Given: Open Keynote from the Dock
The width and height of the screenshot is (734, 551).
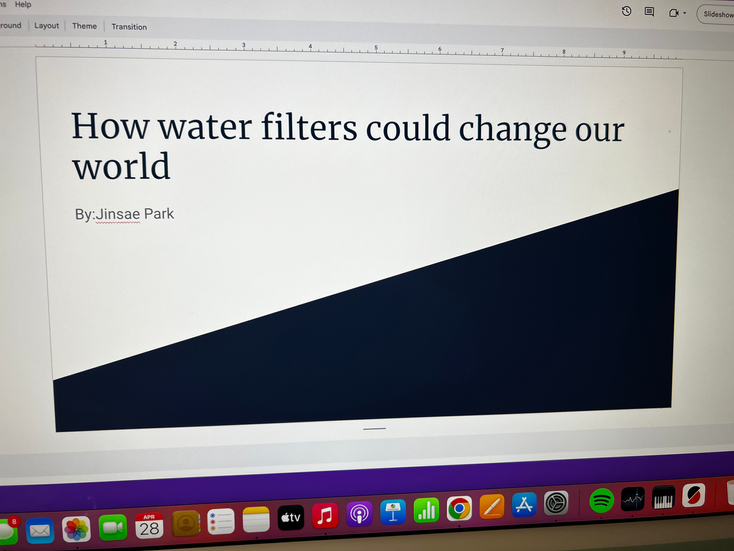Looking at the screenshot, I should pyautogui.click(x=393, y=512).
